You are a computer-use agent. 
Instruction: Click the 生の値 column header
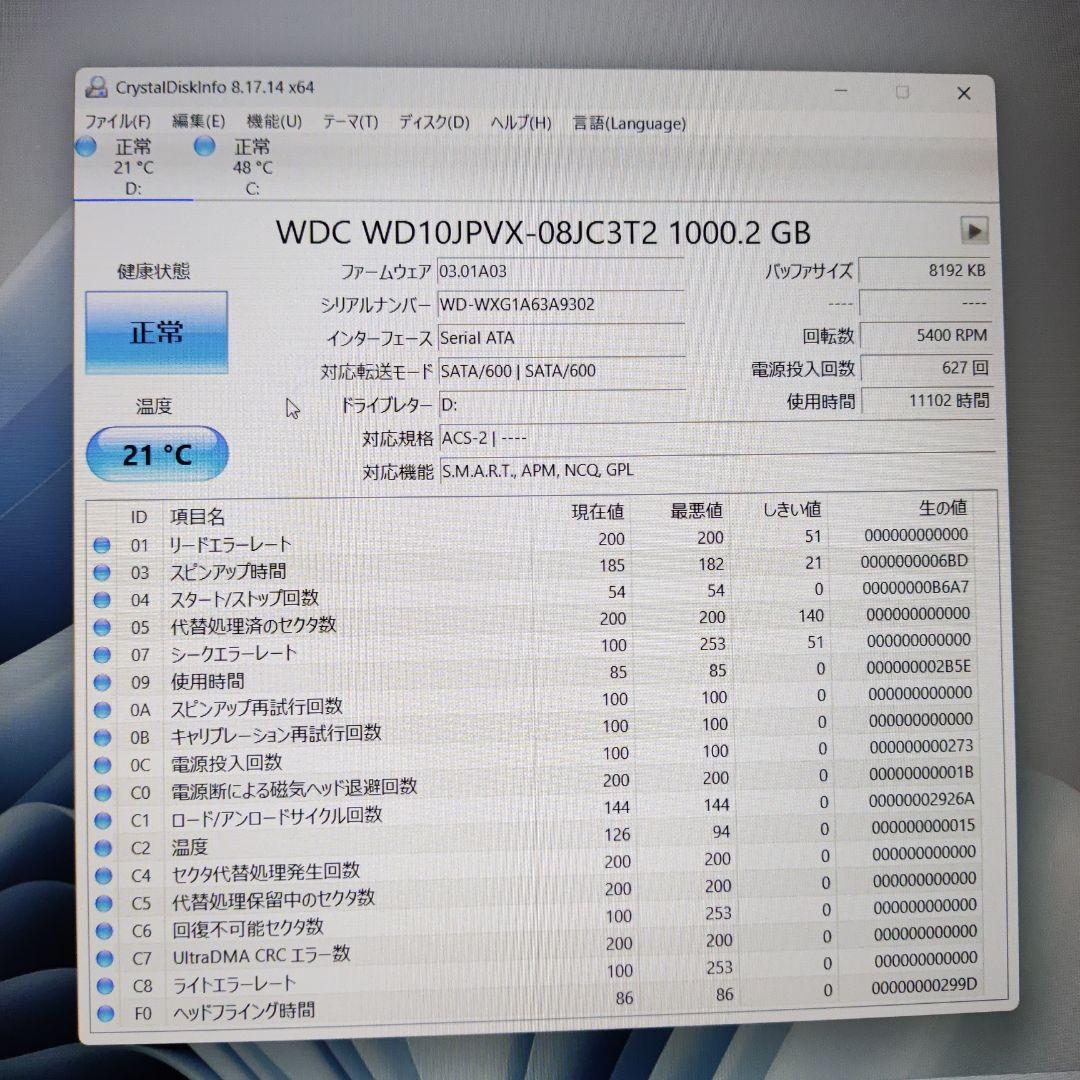pyautogui.click(x=943, y=508)
